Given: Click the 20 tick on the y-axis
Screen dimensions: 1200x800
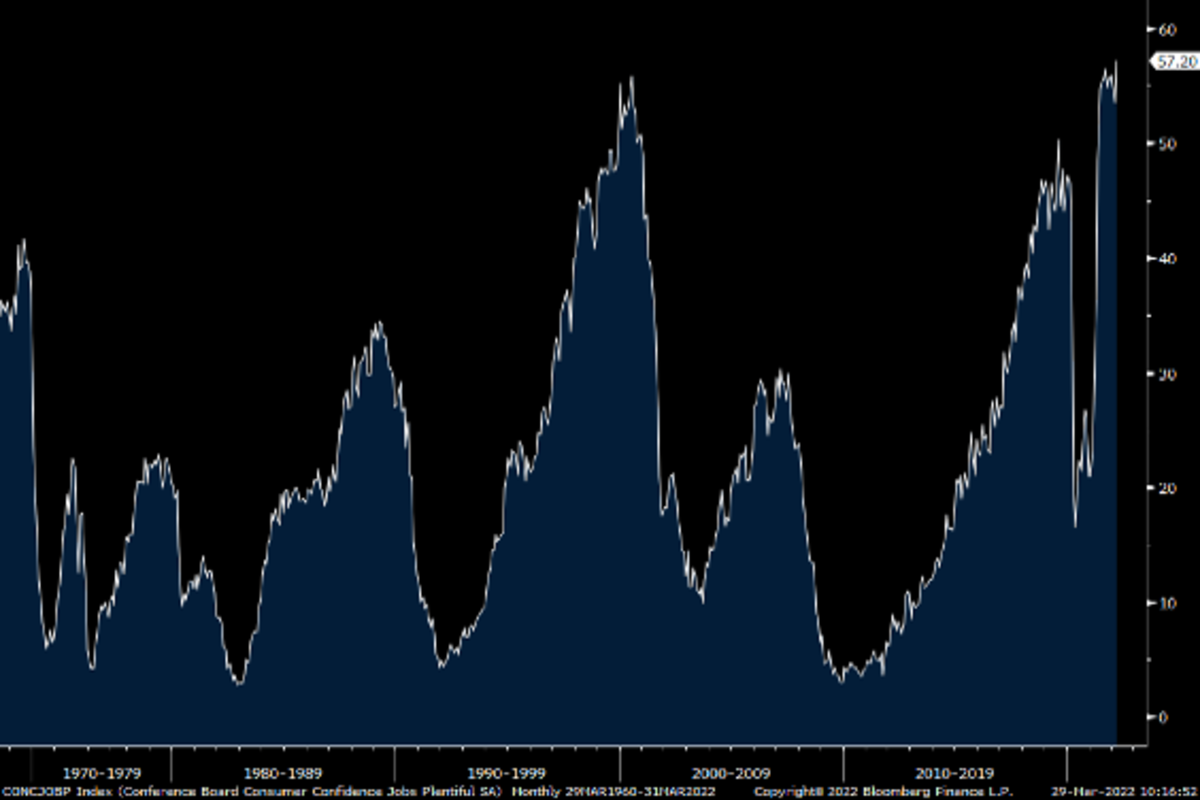Looking at the screenshot, I should (1167, 487).
